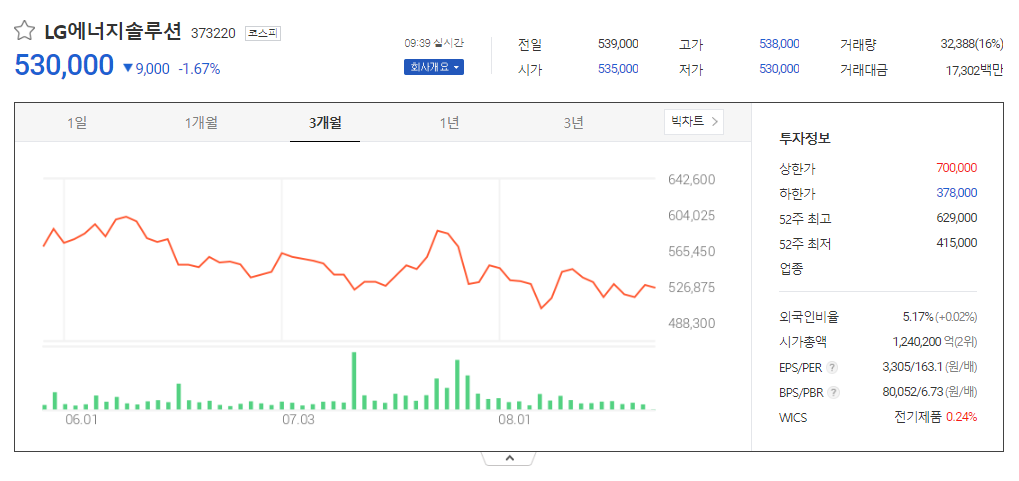
Task: Click the BPS/PBR help question mark icon
Action: click(834, 393)
